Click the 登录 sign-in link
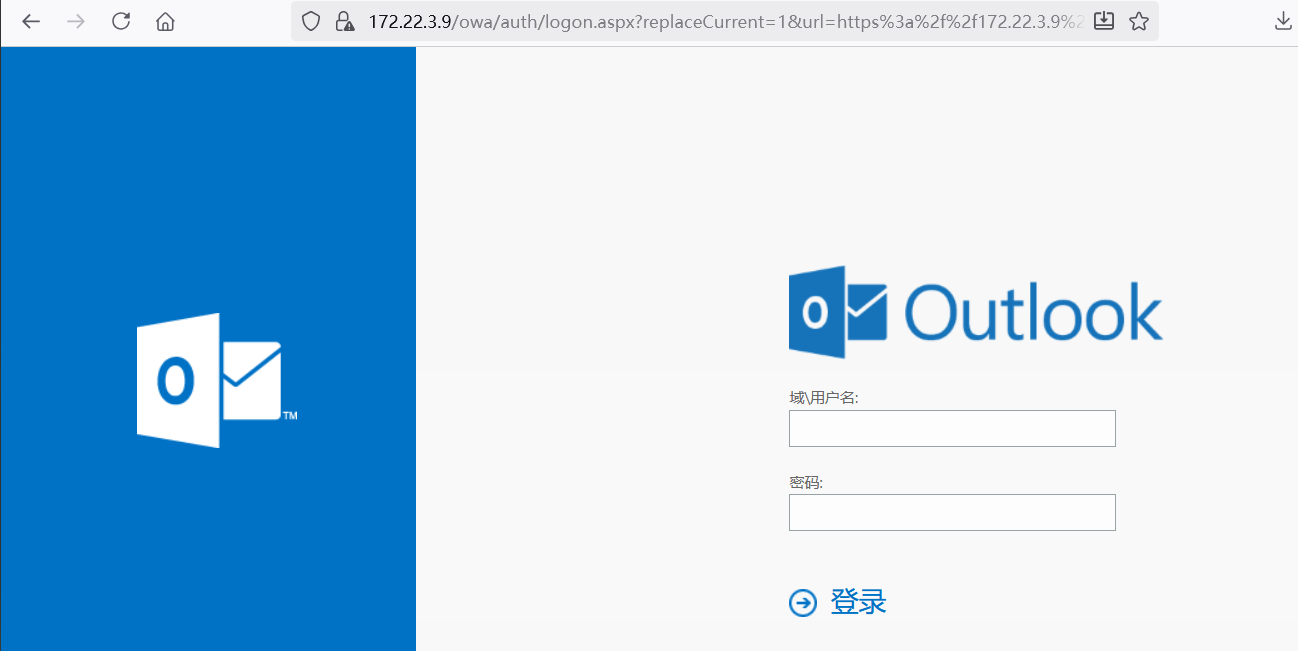 click(x=858, y=602)
